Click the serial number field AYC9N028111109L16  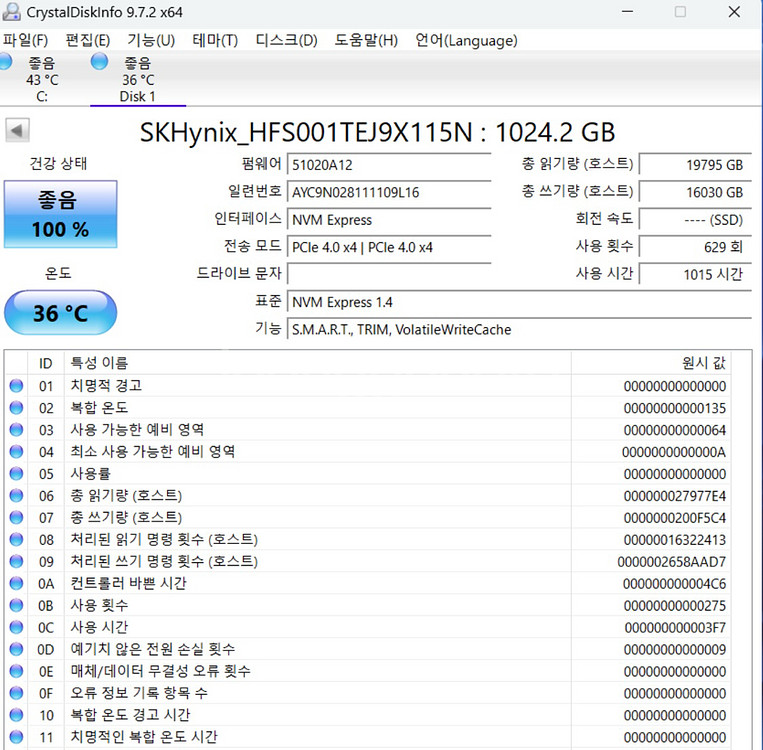click(x=389, y=192)
